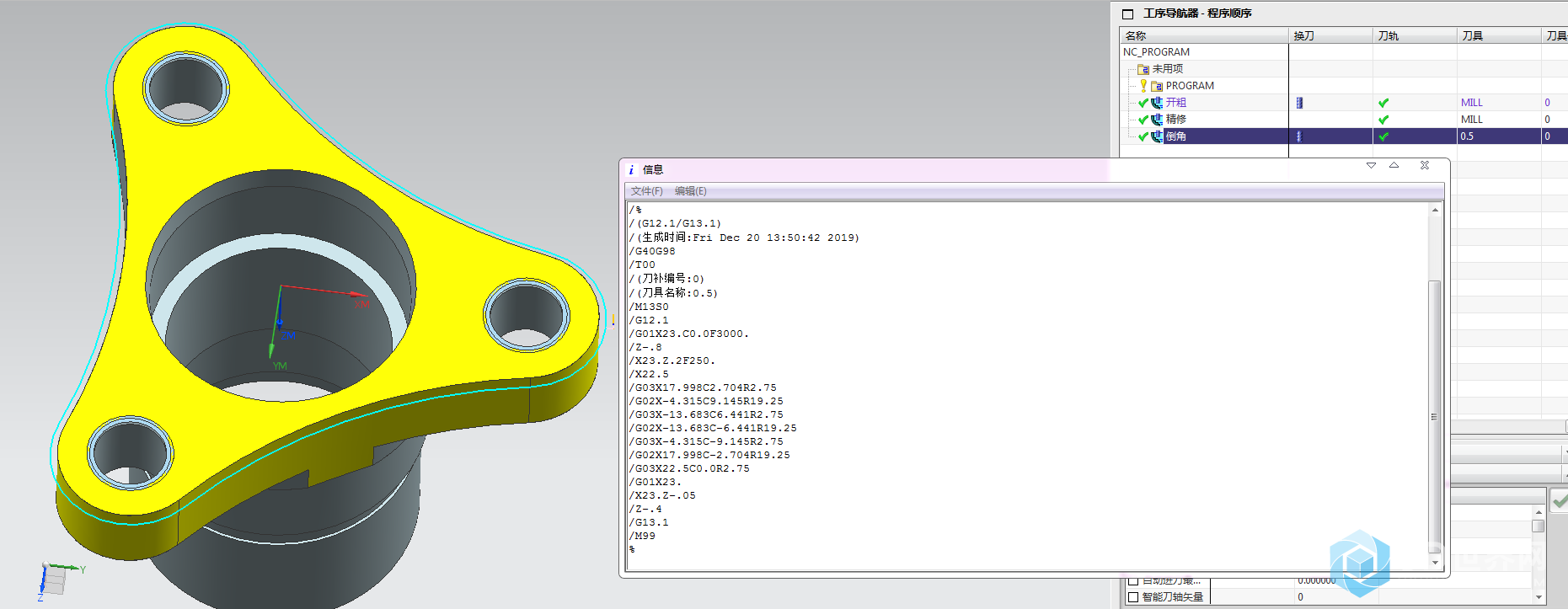Open the 文件(F) menu

646,191
